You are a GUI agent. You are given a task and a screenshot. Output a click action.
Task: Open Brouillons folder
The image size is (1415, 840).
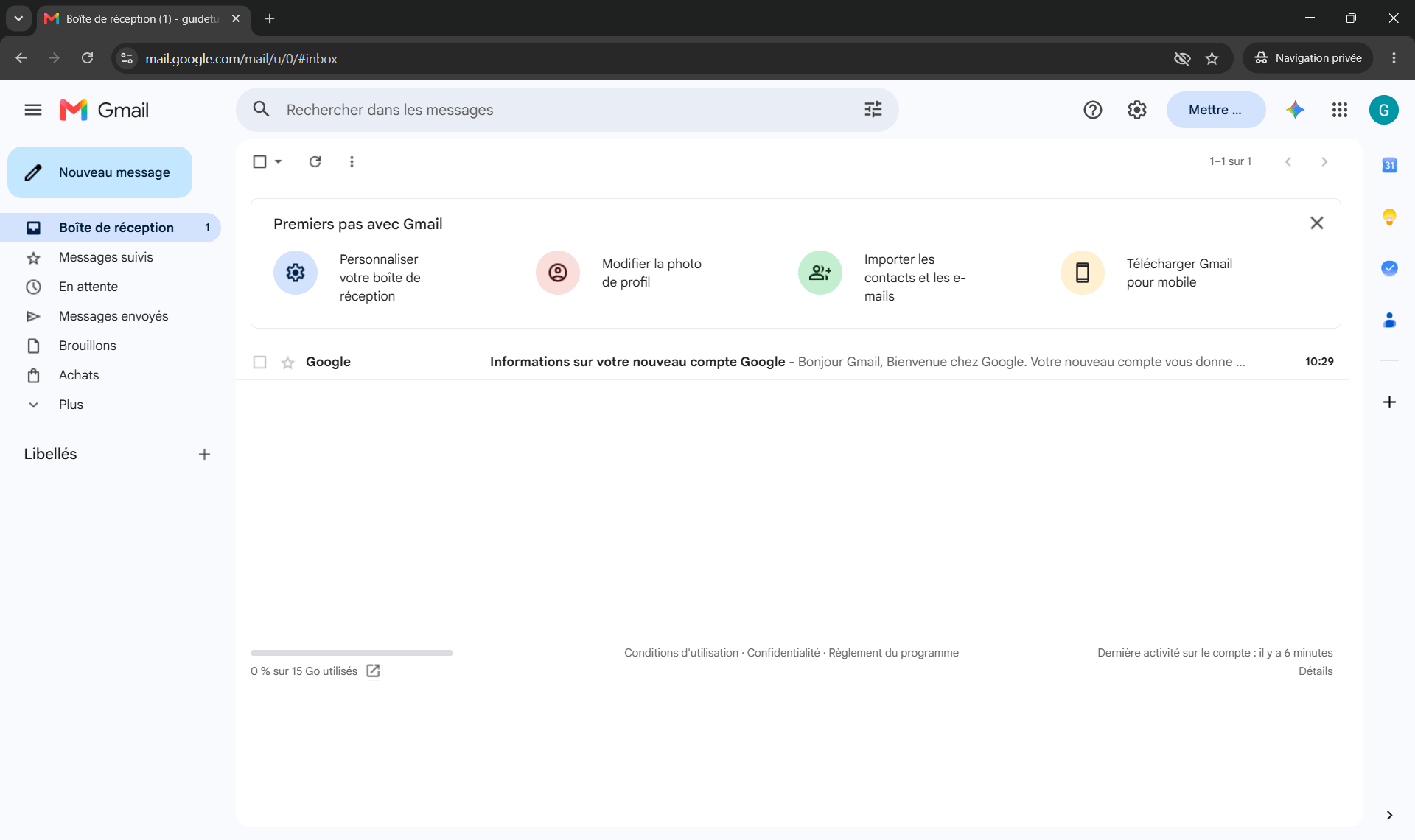coord(111,346)
